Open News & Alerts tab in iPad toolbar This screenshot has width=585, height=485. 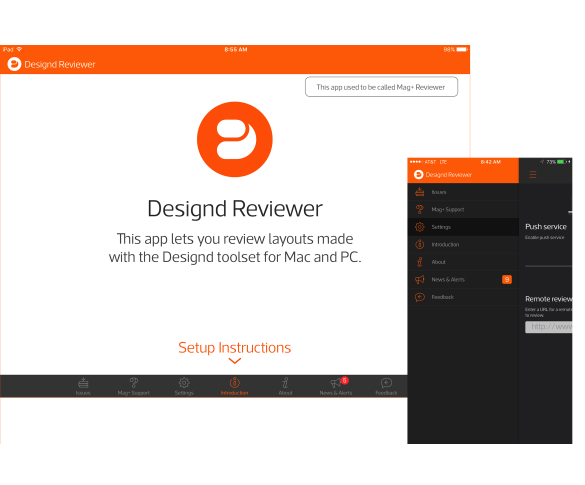pyautogui.click(x=336, y=386)
